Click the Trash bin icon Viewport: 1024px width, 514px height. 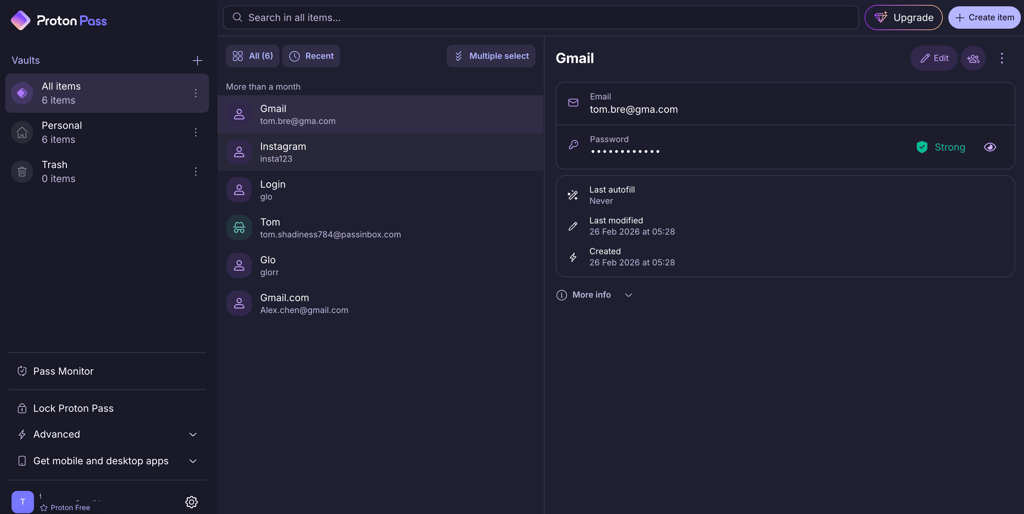[22, 172]
